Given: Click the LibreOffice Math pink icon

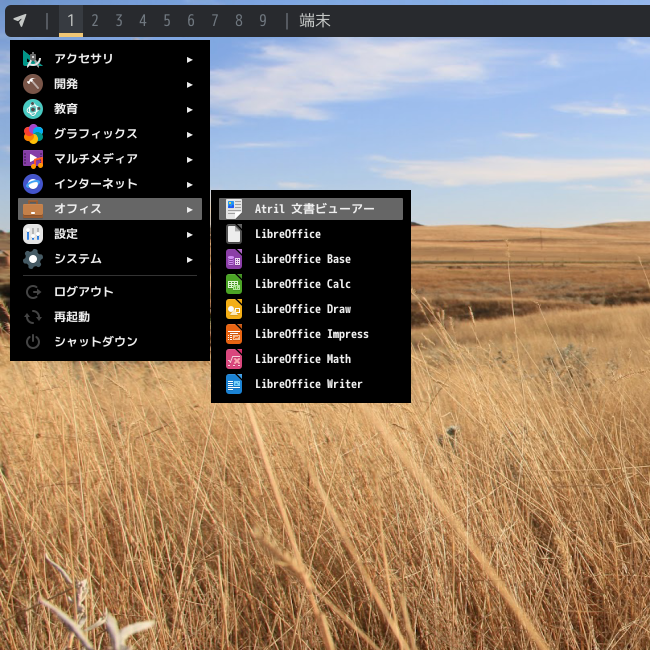Looking at the screenshot, I should point(234,359).
